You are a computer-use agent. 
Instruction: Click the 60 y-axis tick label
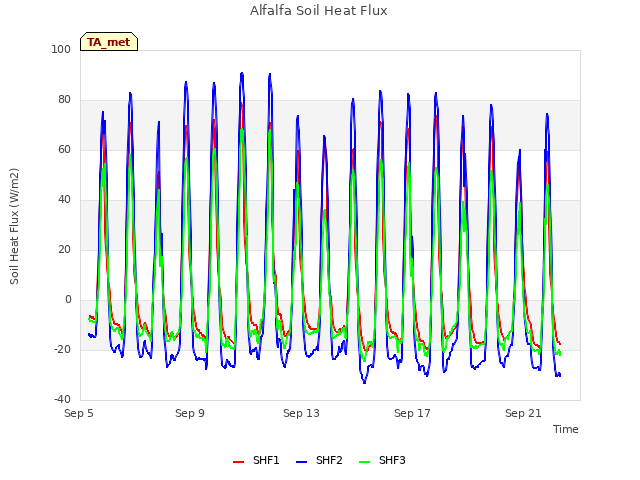(x=64, y=150)
